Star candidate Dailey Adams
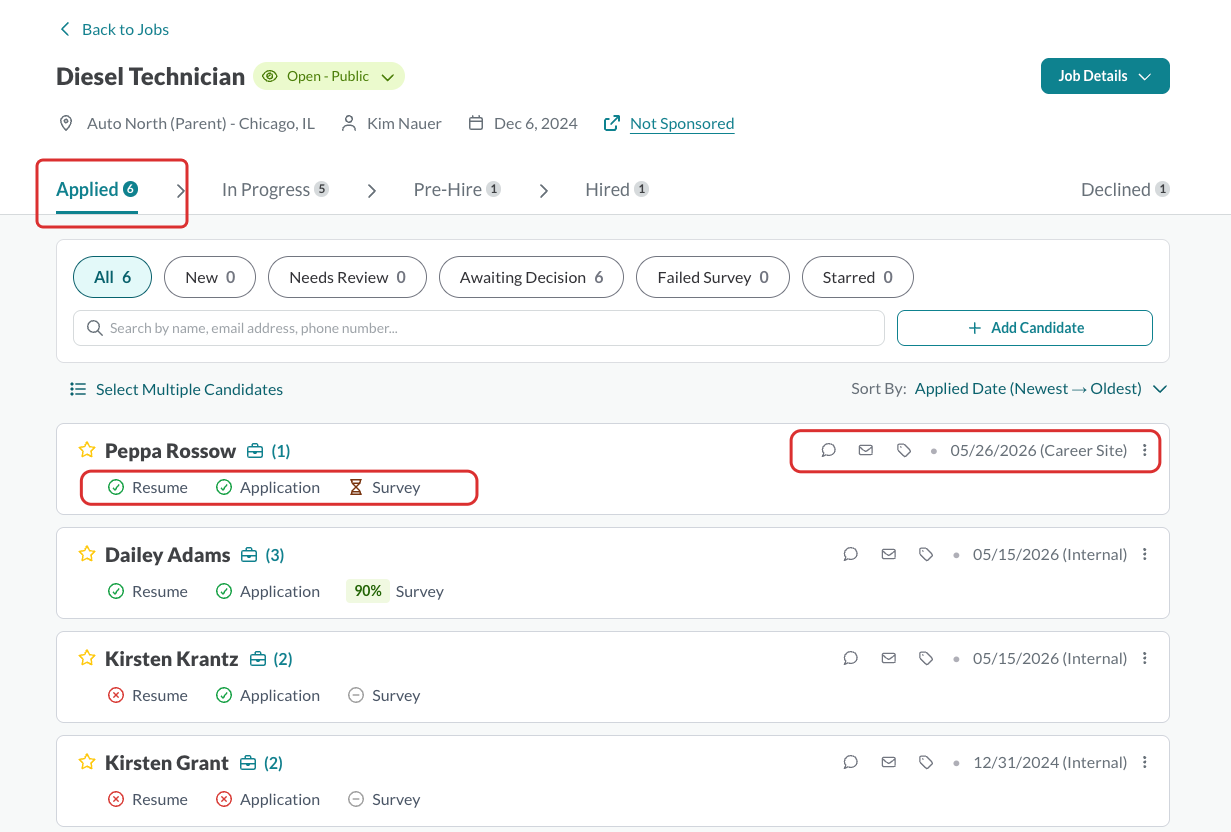Viewport: 1231px width, 832px height. (x=87, y=554)
